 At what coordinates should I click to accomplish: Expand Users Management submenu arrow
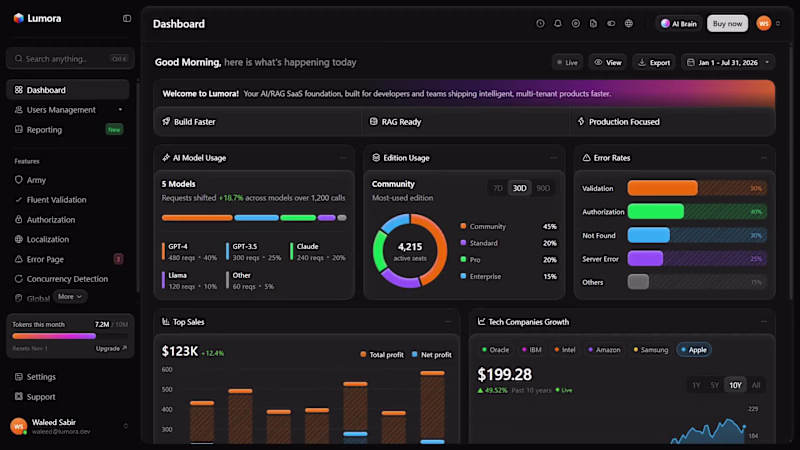coord(120,110)
